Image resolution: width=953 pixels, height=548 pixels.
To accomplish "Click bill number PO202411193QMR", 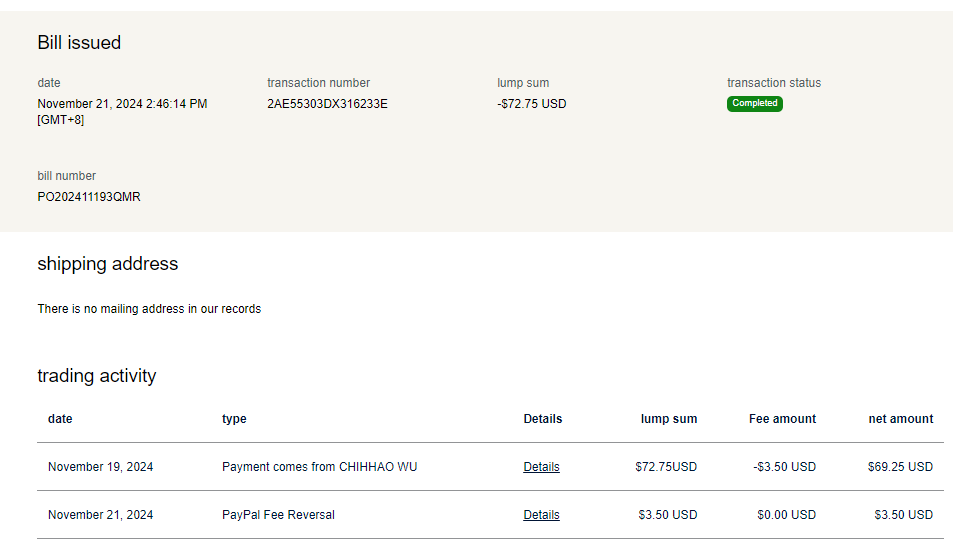I will coord(89,197).
